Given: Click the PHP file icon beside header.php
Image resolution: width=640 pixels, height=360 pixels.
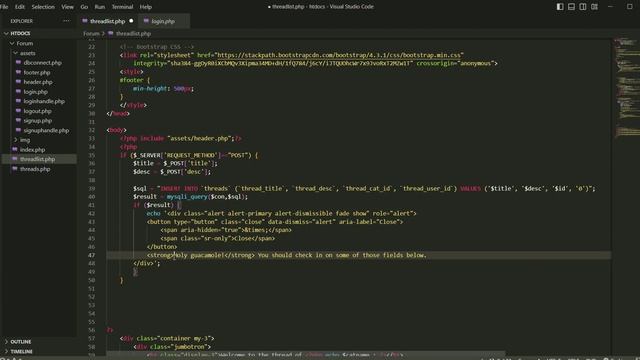Looking at the screenshot, I should pos(18,82).
